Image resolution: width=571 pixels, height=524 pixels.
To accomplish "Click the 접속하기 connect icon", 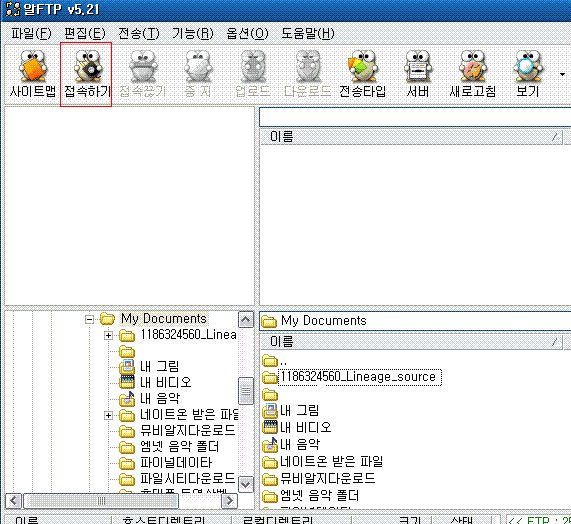I will (x=87, y=74).
